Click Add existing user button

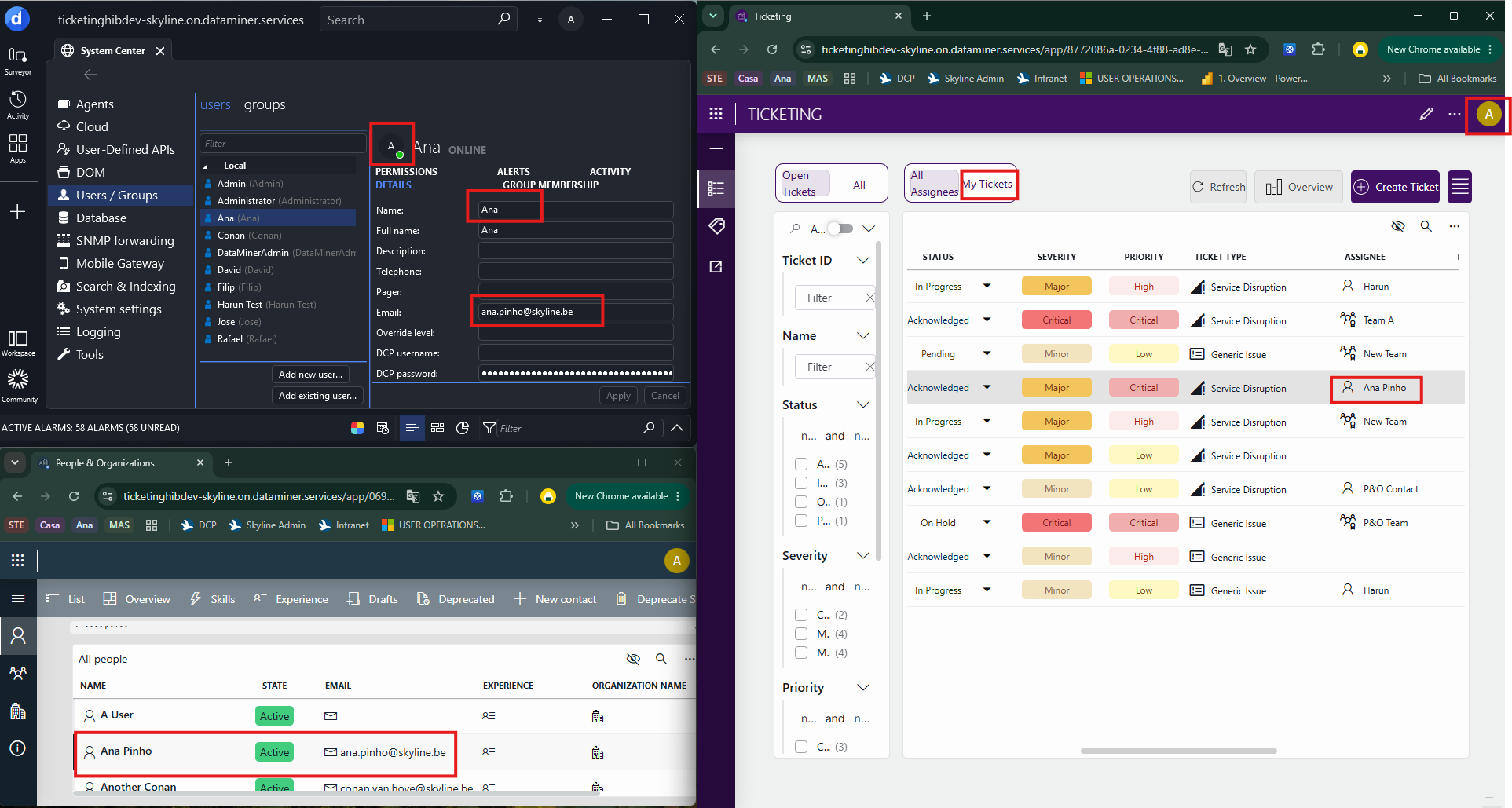317,396
